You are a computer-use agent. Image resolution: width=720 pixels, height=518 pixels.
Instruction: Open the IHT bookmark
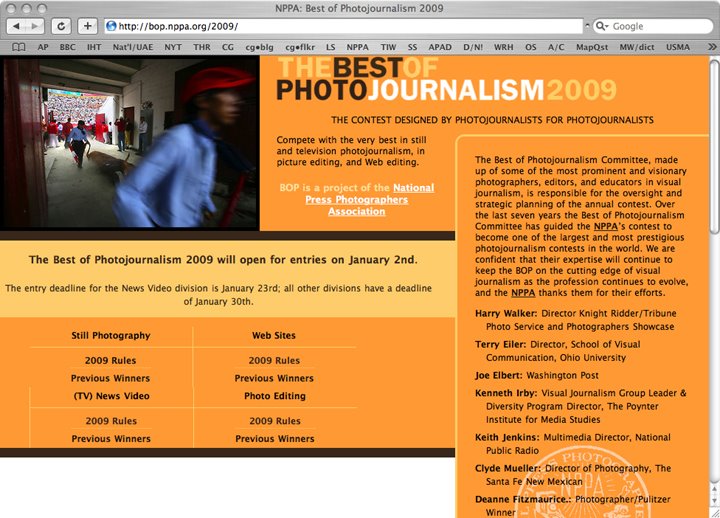94,47
